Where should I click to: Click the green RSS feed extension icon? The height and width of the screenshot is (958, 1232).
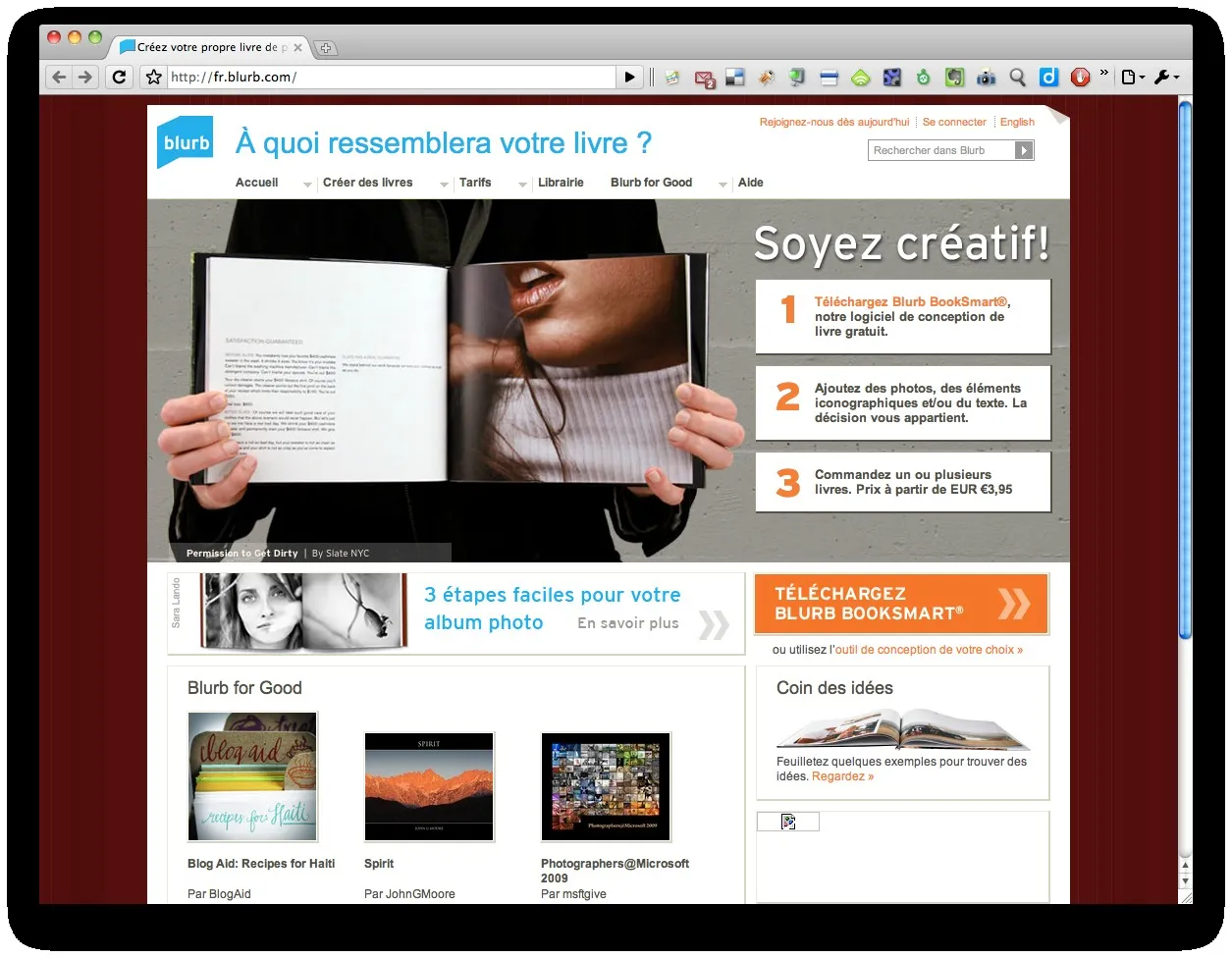pyautogui.click(x=861, y=77)
